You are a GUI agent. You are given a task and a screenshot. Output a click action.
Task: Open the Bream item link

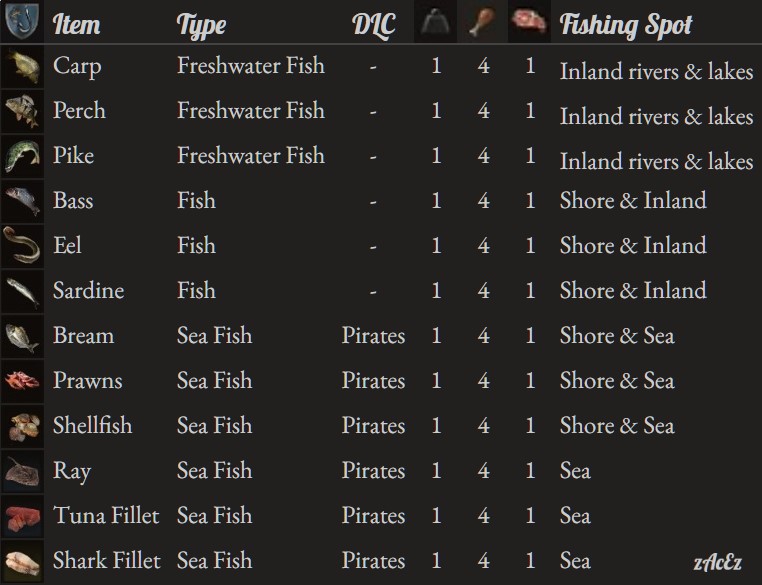83,336
